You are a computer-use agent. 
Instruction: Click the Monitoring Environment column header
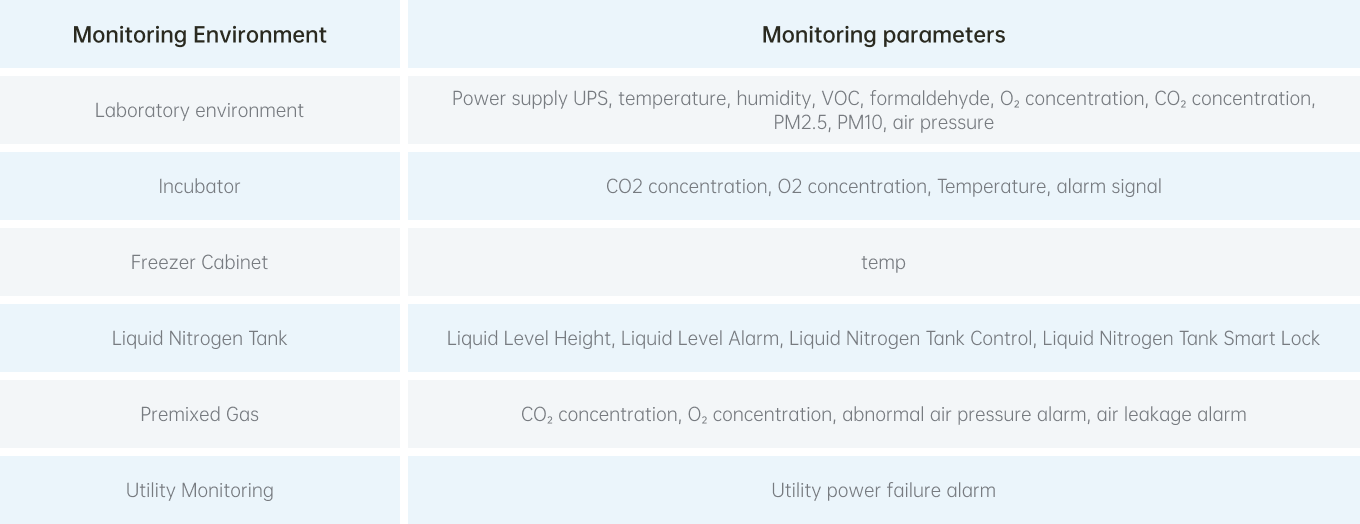200,35
